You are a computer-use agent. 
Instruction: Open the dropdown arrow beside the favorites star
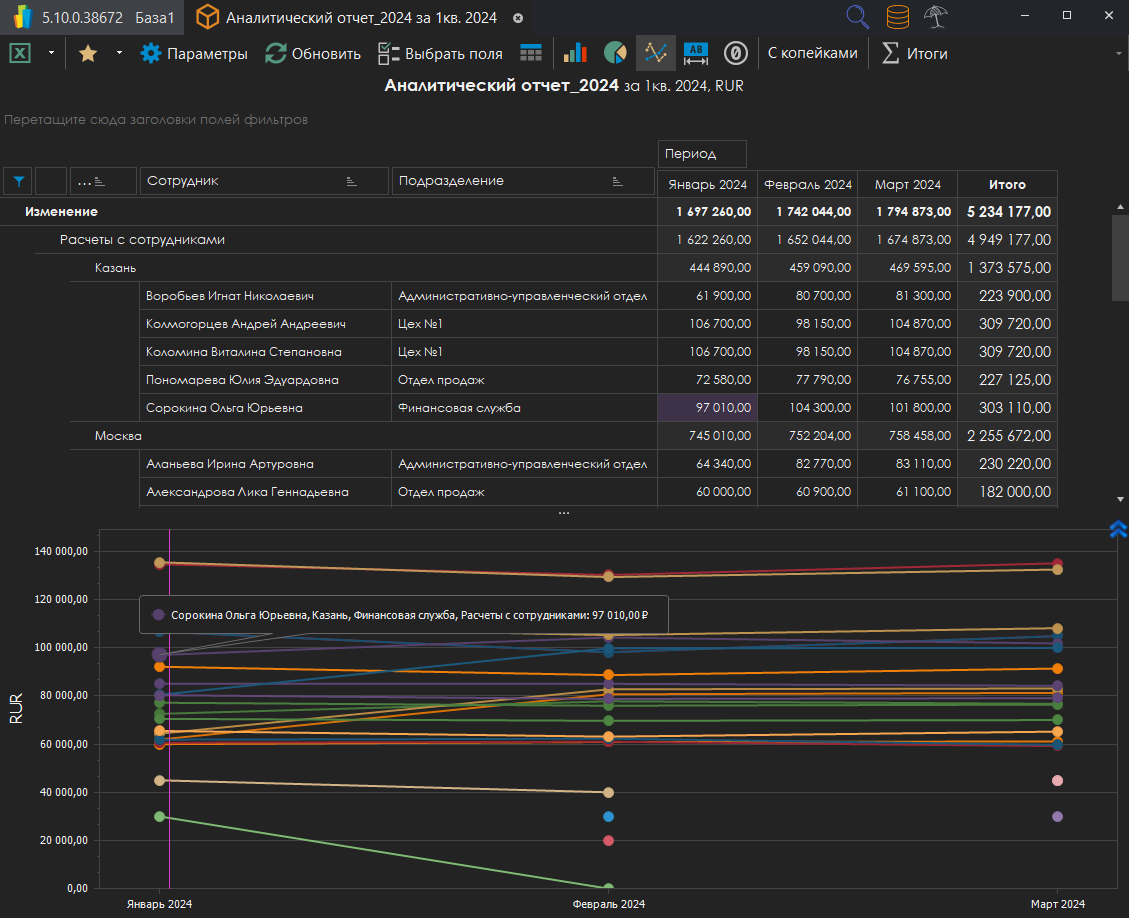(x=119, y=53)
